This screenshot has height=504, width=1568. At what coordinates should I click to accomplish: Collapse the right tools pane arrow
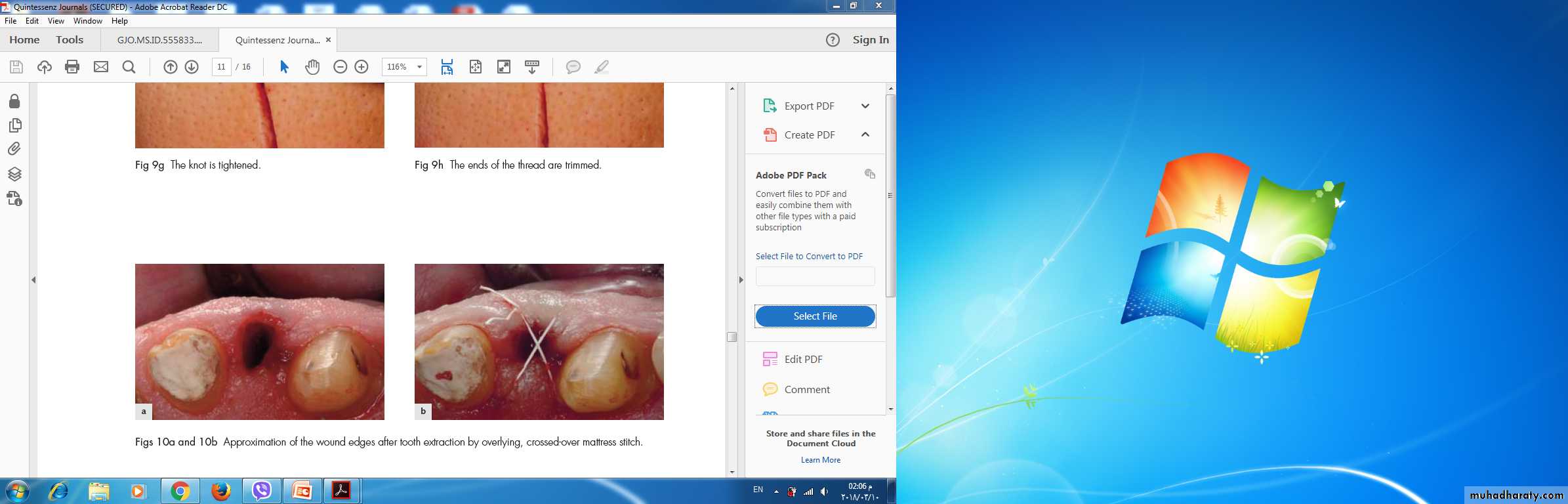(x=741, y=280)
